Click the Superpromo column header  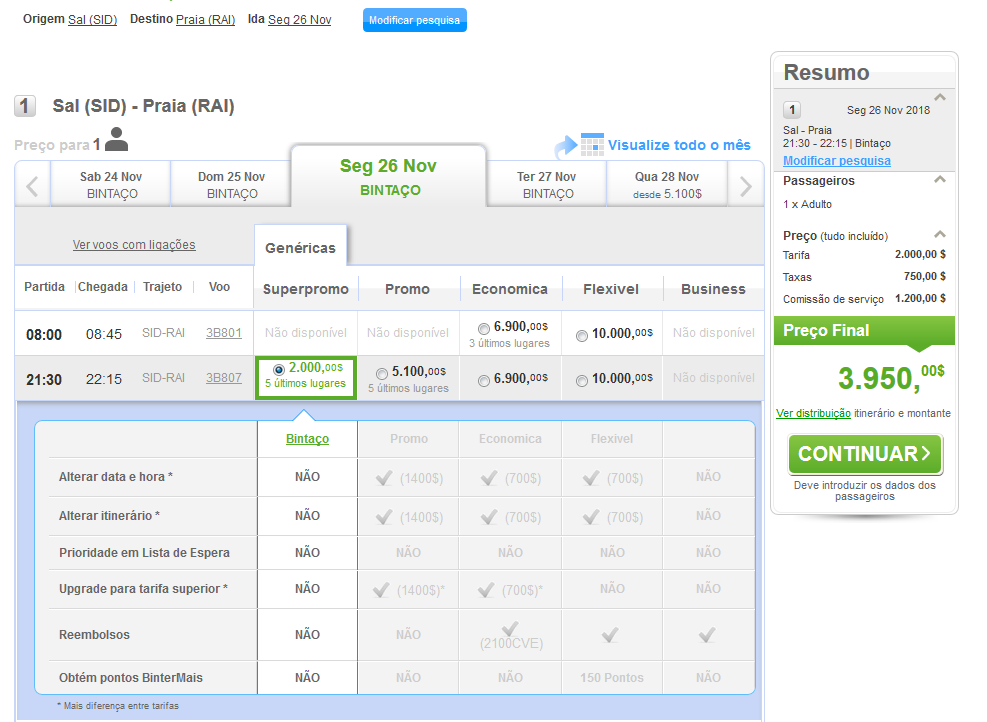pyautogui.click(x=305, y=289)
